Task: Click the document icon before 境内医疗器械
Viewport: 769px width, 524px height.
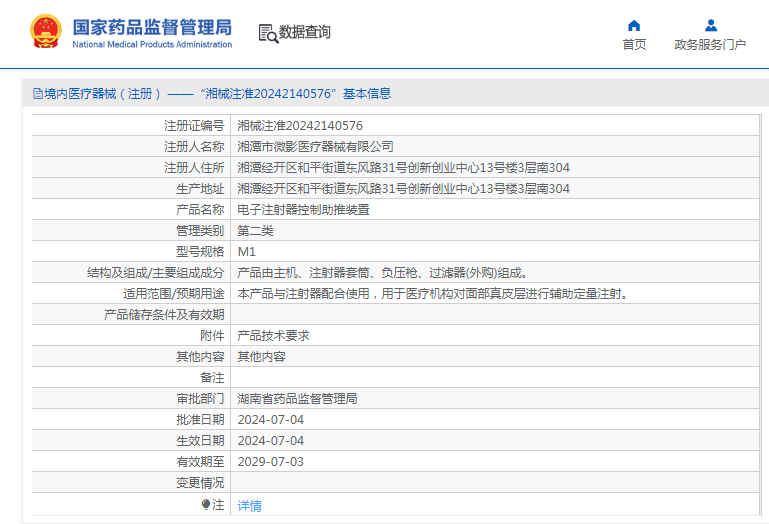Action: pyautogui.click(x=38, y=93)
